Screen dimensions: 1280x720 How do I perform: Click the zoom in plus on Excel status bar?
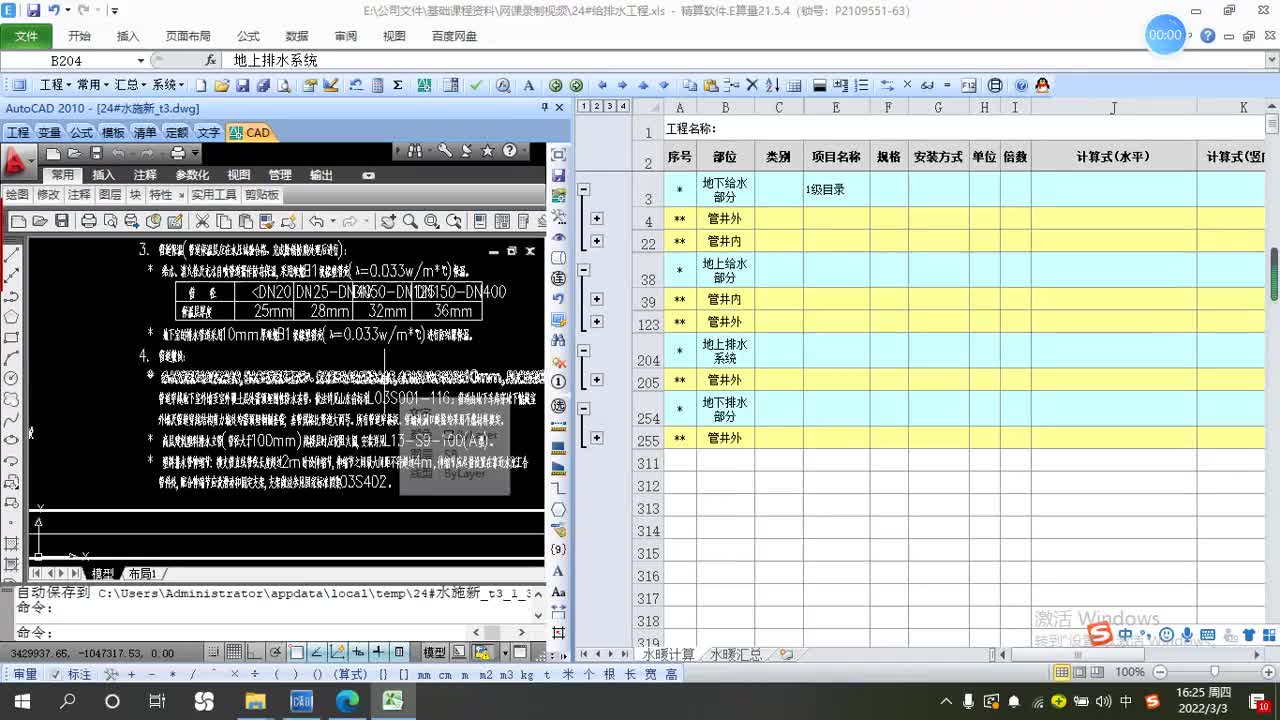(x=1269, y=672)
